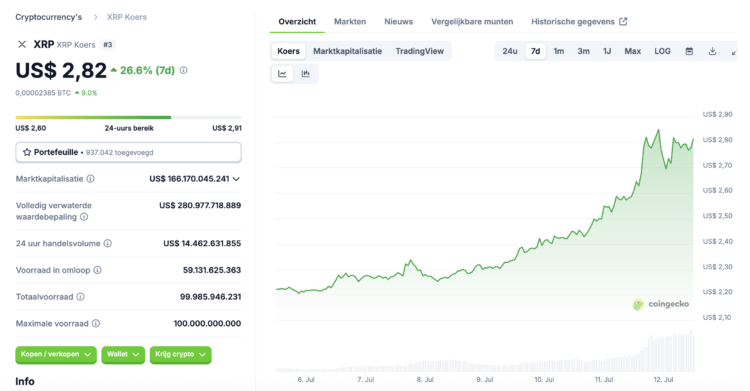Click the expand chart fullscreen icon
This screenshot has height=391, width=750.
click(734, 52)
